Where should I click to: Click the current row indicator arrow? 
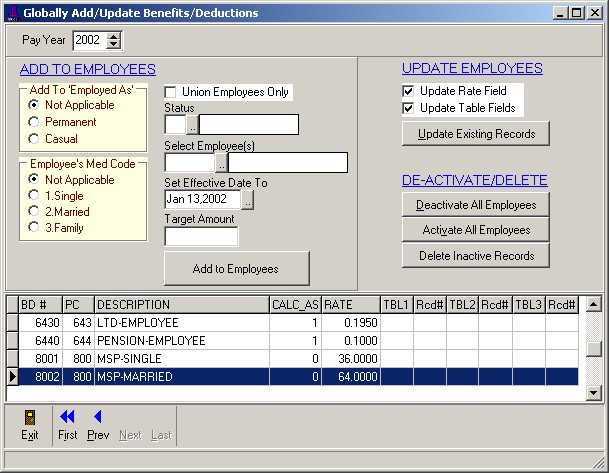click(13, 377)
